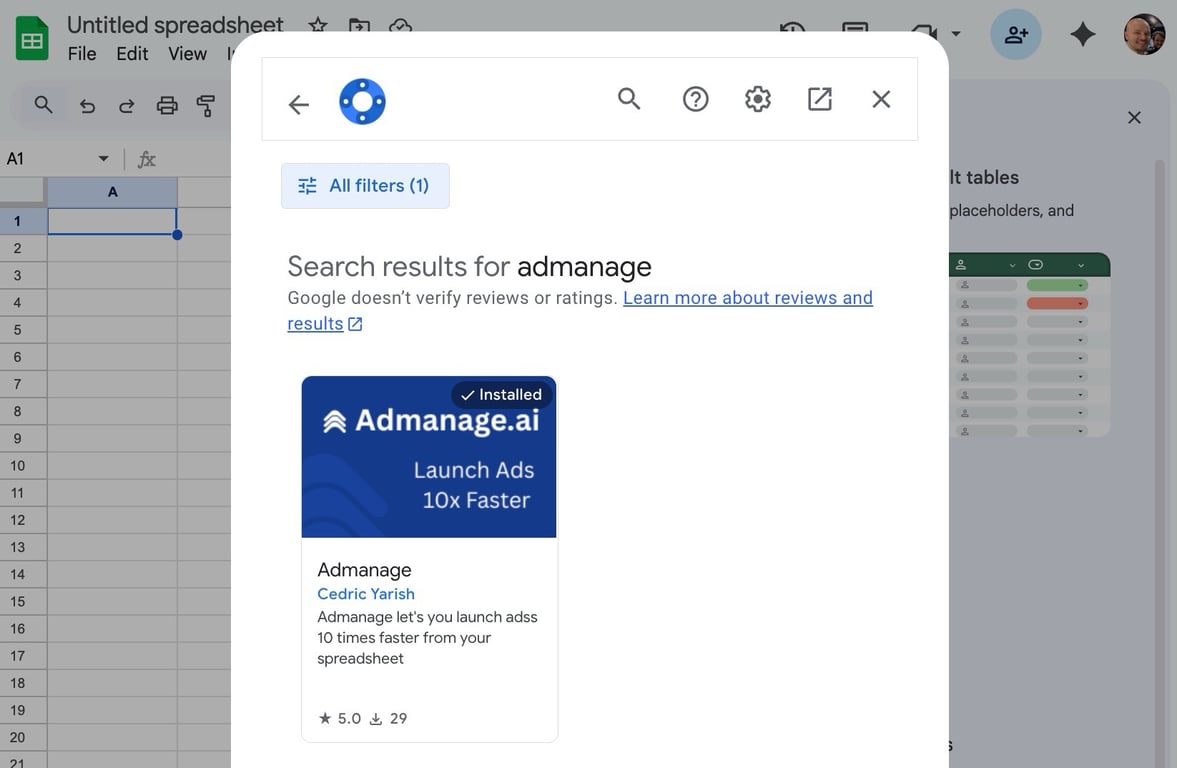Screen dimensions: 1177x768
Task: Check cloud save status icon
Action: coord(400,26)
